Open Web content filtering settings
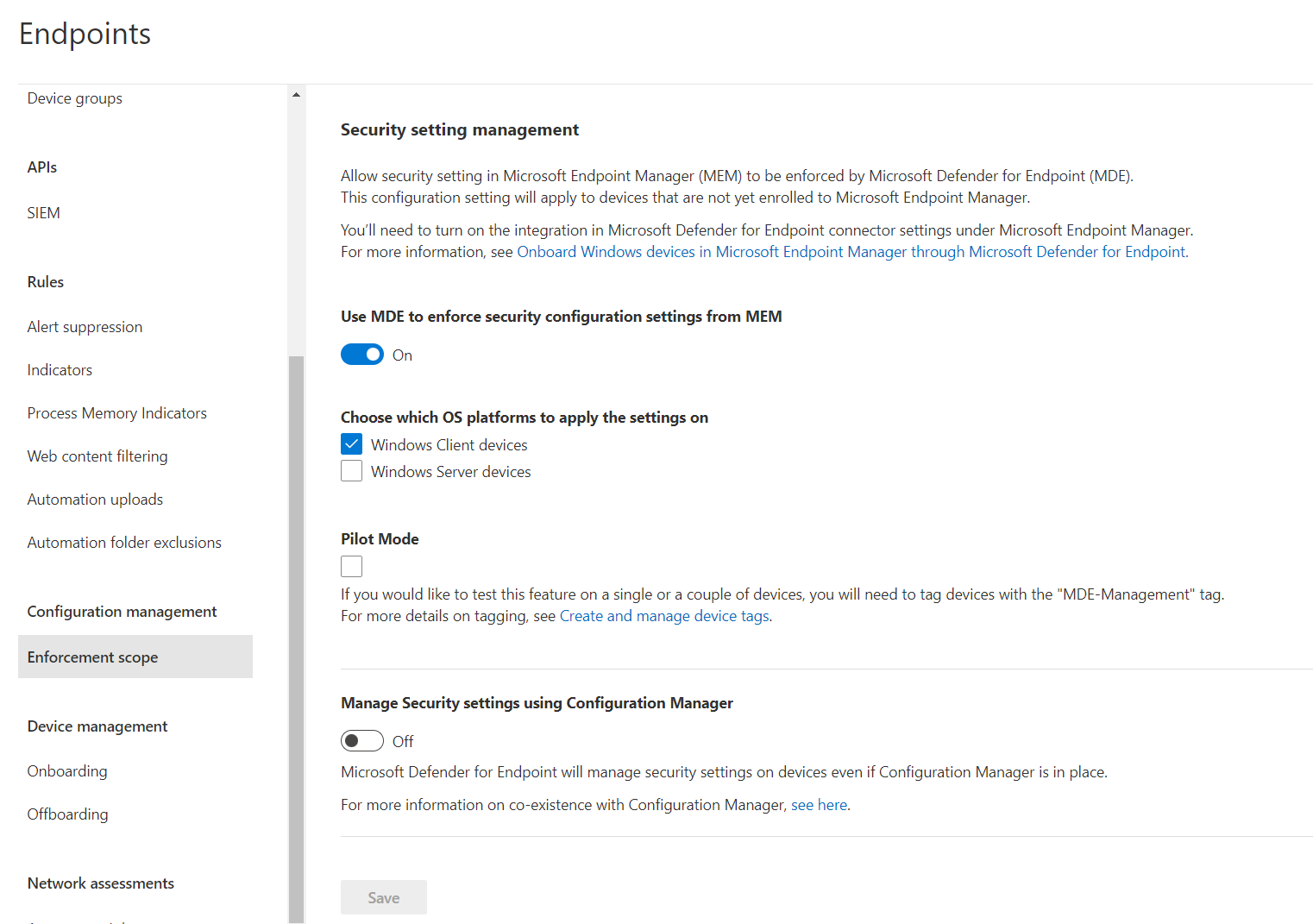This screenshot has height=924, width=1313. (97, 456)
